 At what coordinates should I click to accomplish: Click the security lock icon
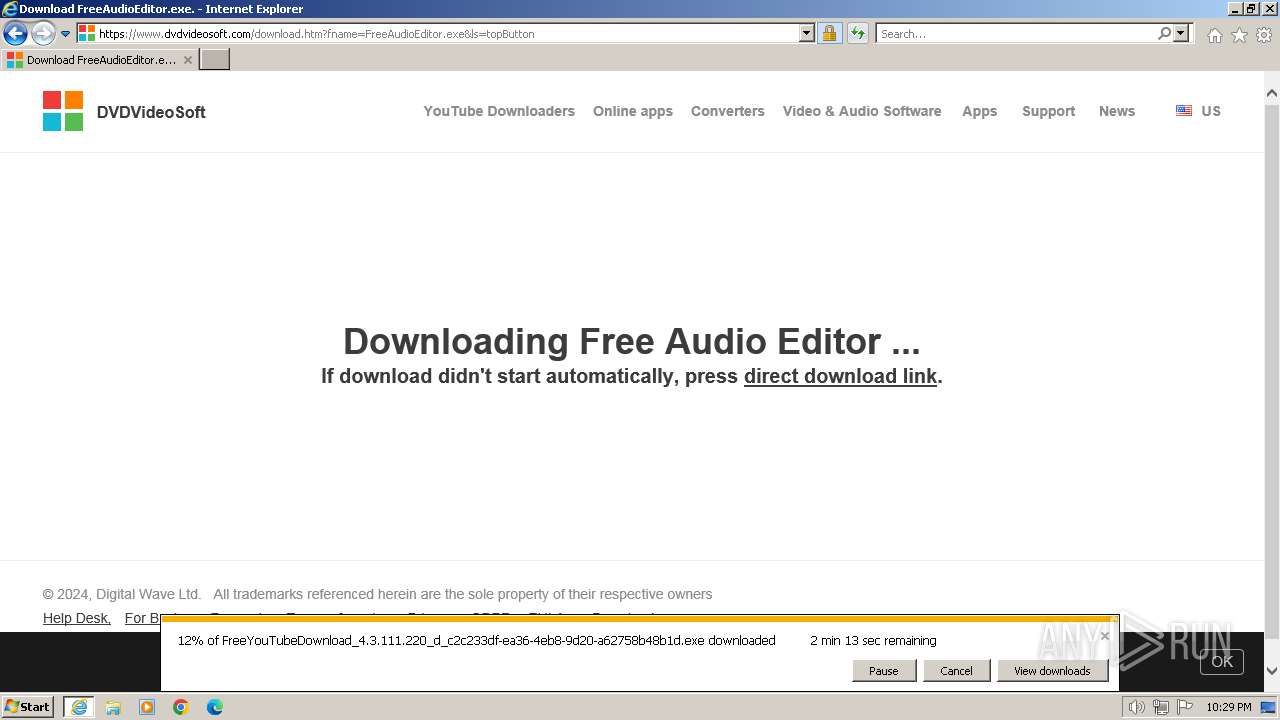(829, 33)
